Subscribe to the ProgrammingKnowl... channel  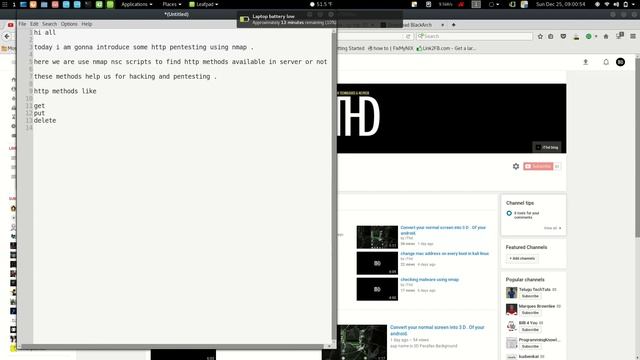click(x=530, y=346)
